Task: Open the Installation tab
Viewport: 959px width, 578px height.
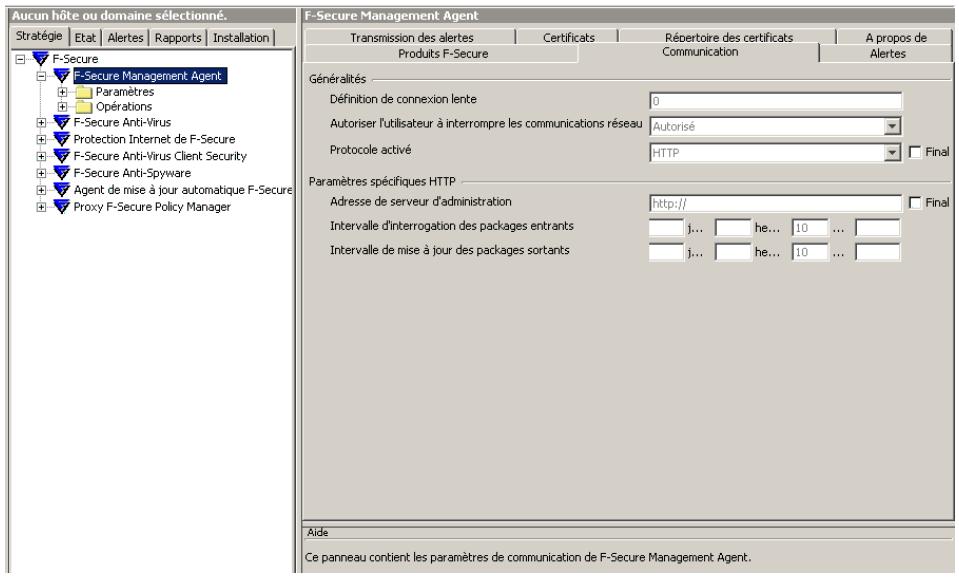Action: (x=241, y=38)
